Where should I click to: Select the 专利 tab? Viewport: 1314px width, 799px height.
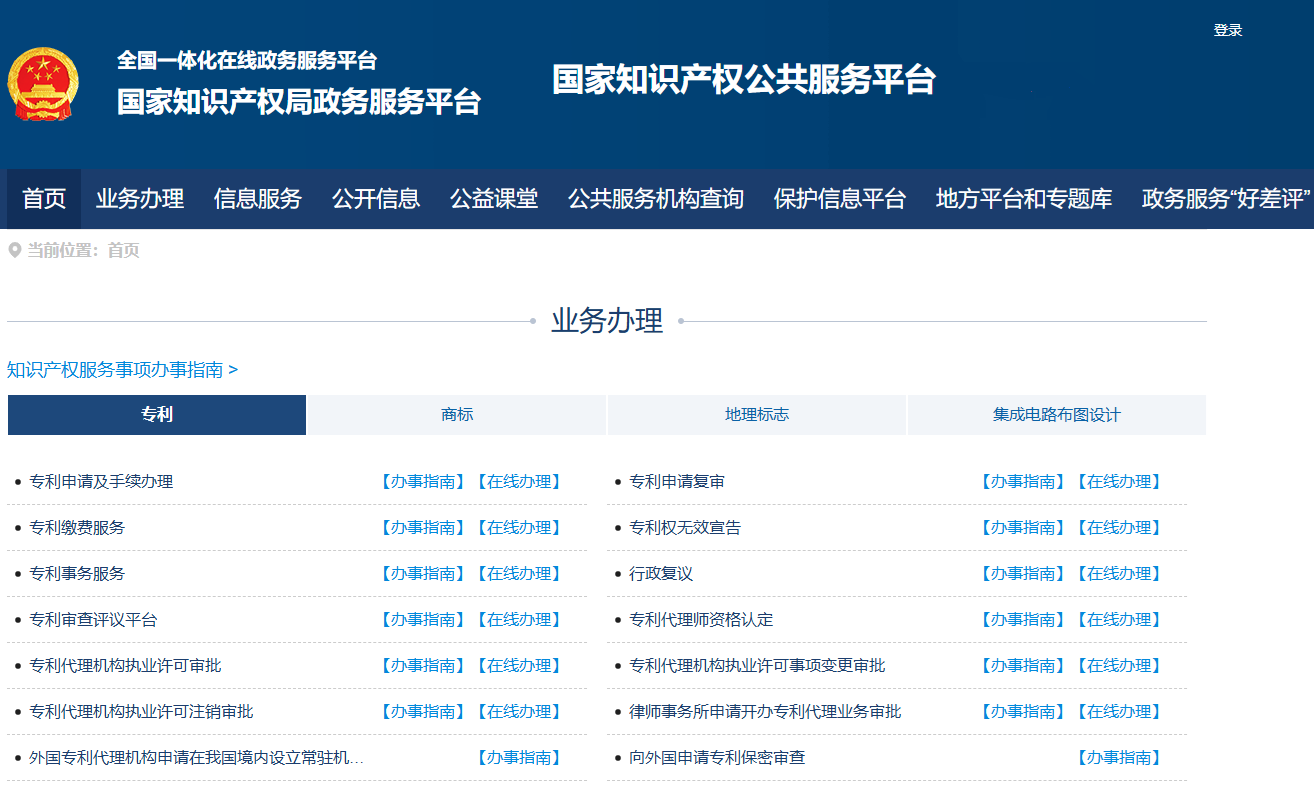tap(157, 414)
